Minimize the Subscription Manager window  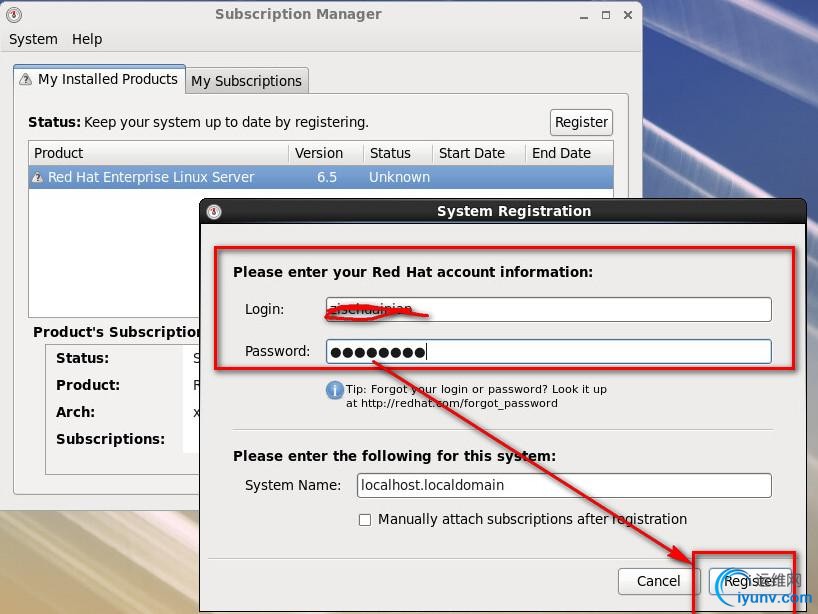click(x=584, y=16)
